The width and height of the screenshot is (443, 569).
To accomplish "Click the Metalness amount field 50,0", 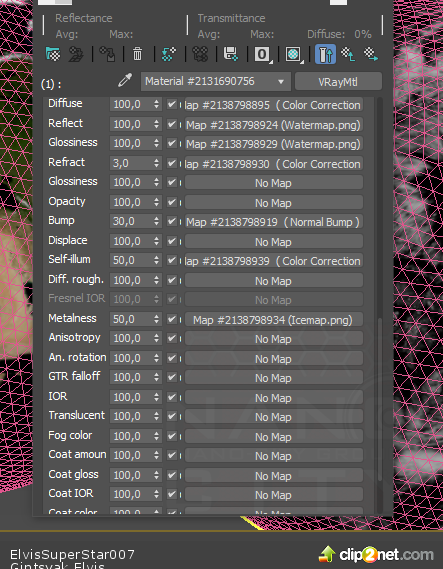I will point(131,319).
